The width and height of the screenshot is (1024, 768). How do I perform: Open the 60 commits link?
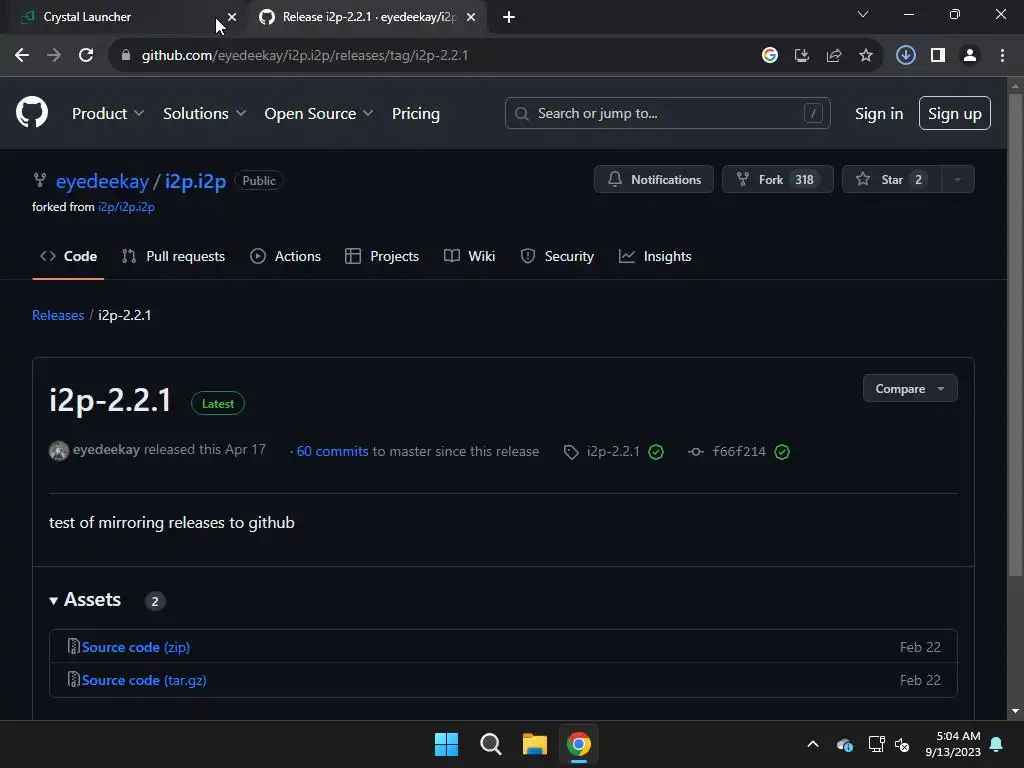click(x=332, y=451)
